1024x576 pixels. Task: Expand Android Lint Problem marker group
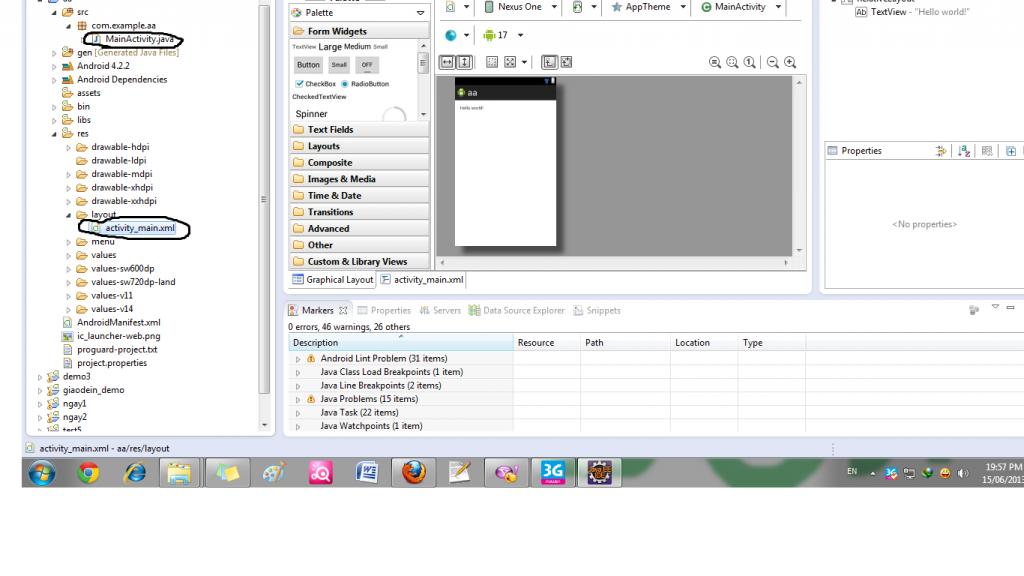(x=298, y=359)
